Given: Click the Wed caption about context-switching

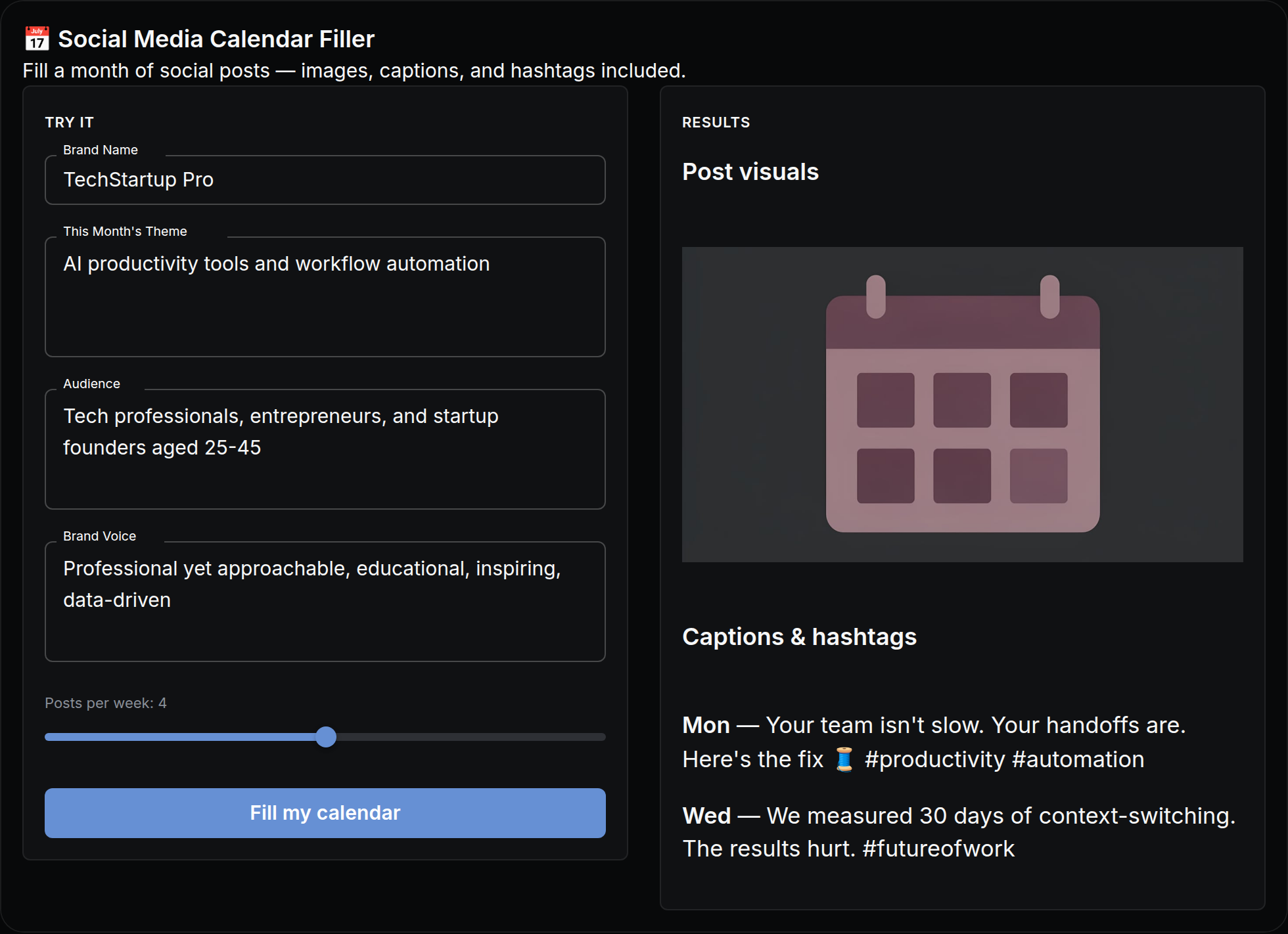Looking at the screenshot, I should point(959,832).
